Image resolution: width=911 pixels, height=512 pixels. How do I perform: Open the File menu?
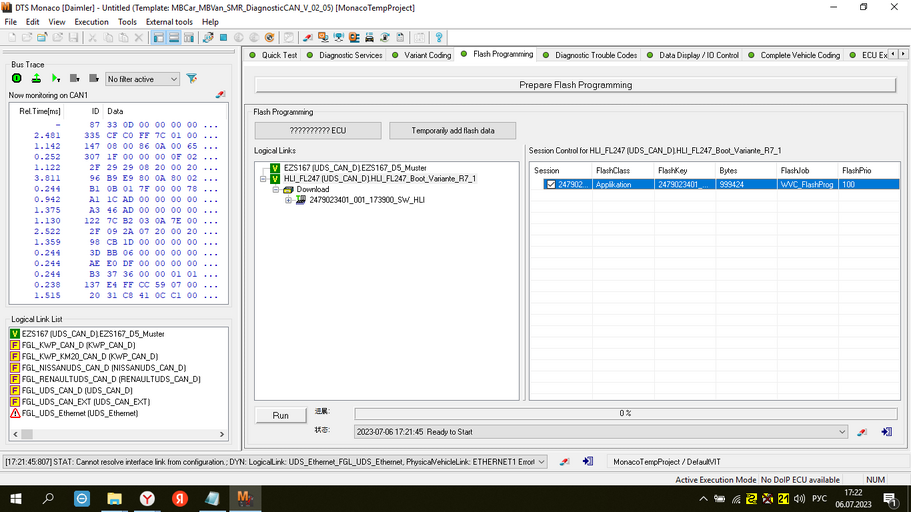[x=11, y=22]
